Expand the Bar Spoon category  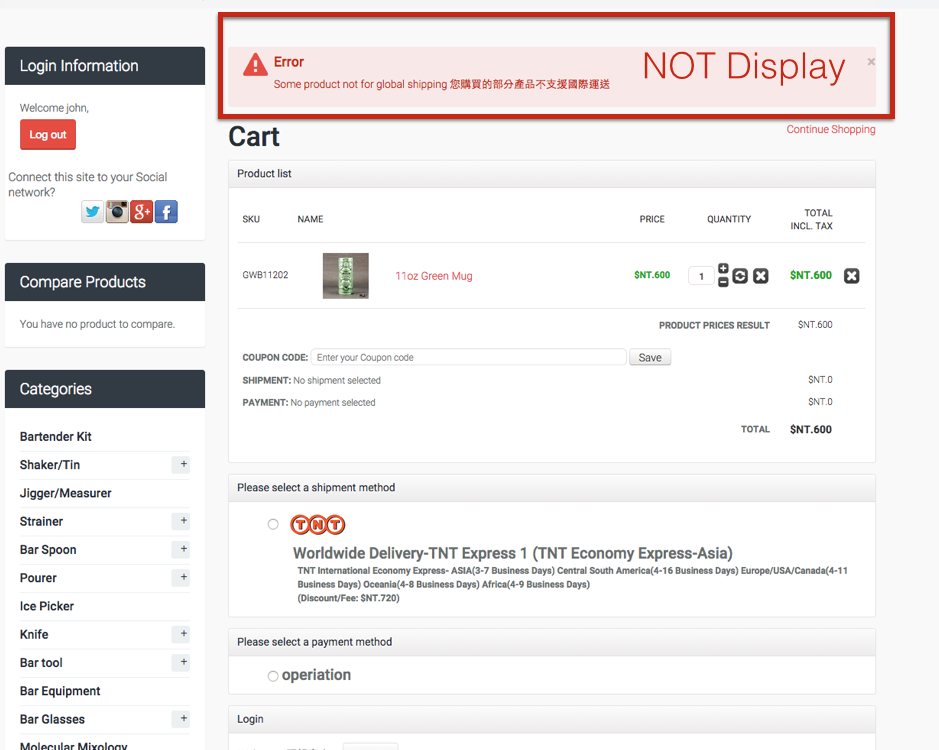click(181, 549)
